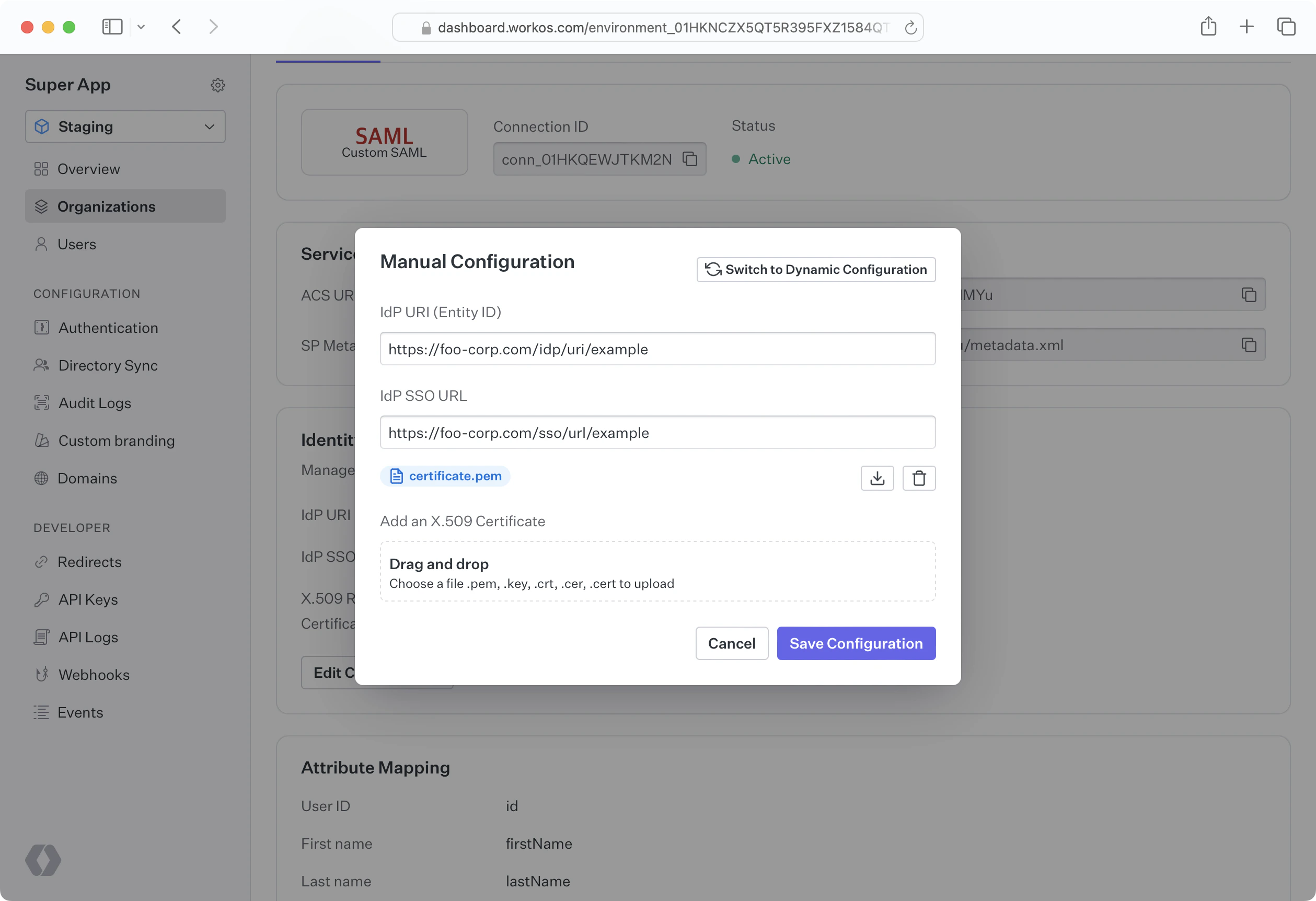This screenshot has width=1316, height=901.
Task: Open the Safari sidebar options chevron
Action: point(141,27)
